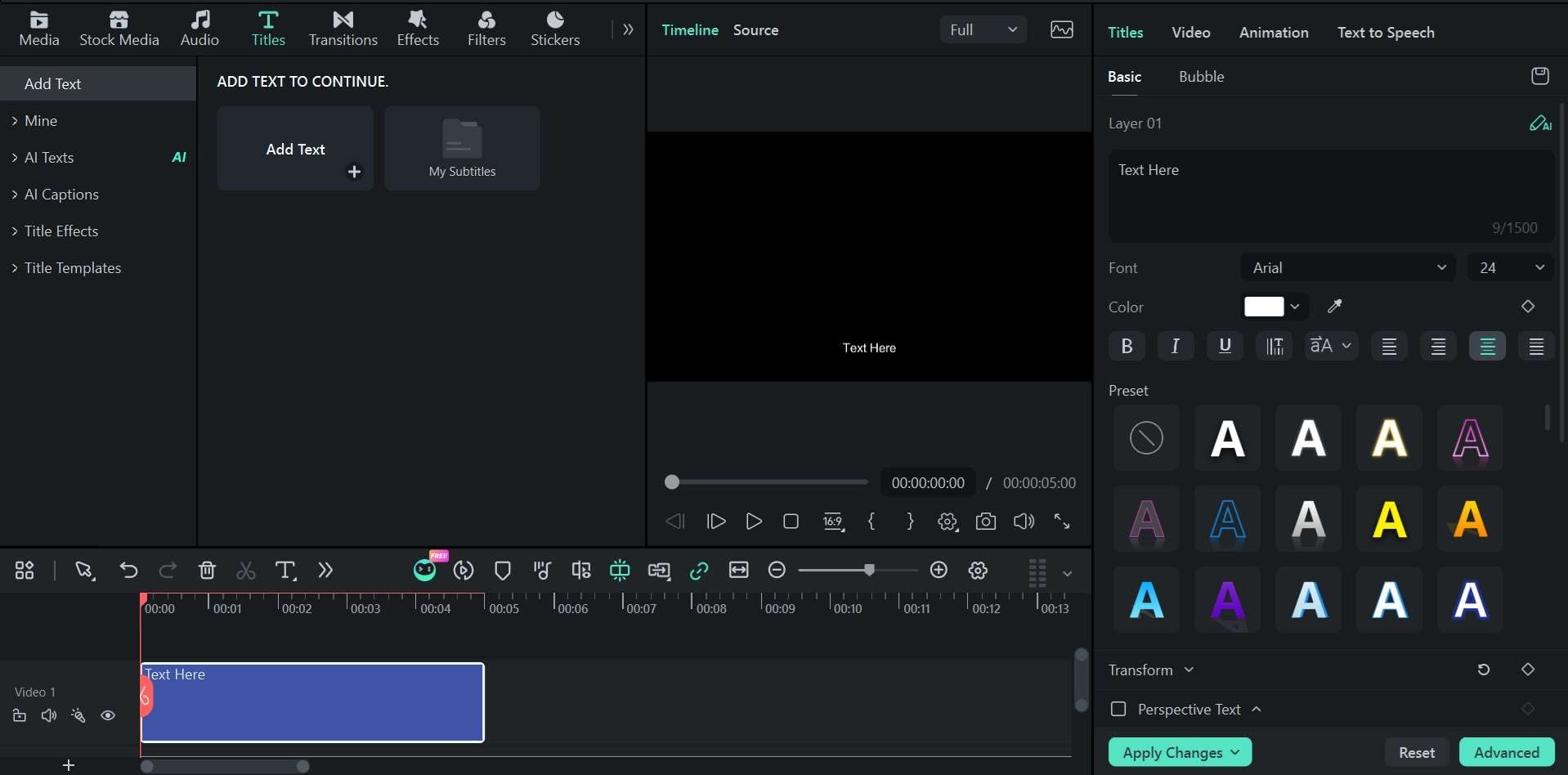Viewport: 1568px width, 775px height.
Task: Play the preview
Action: tap(754, 522)
